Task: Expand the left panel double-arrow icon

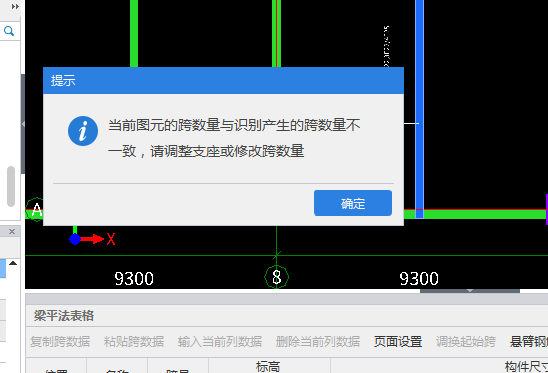Action: (x=15, y=6)
